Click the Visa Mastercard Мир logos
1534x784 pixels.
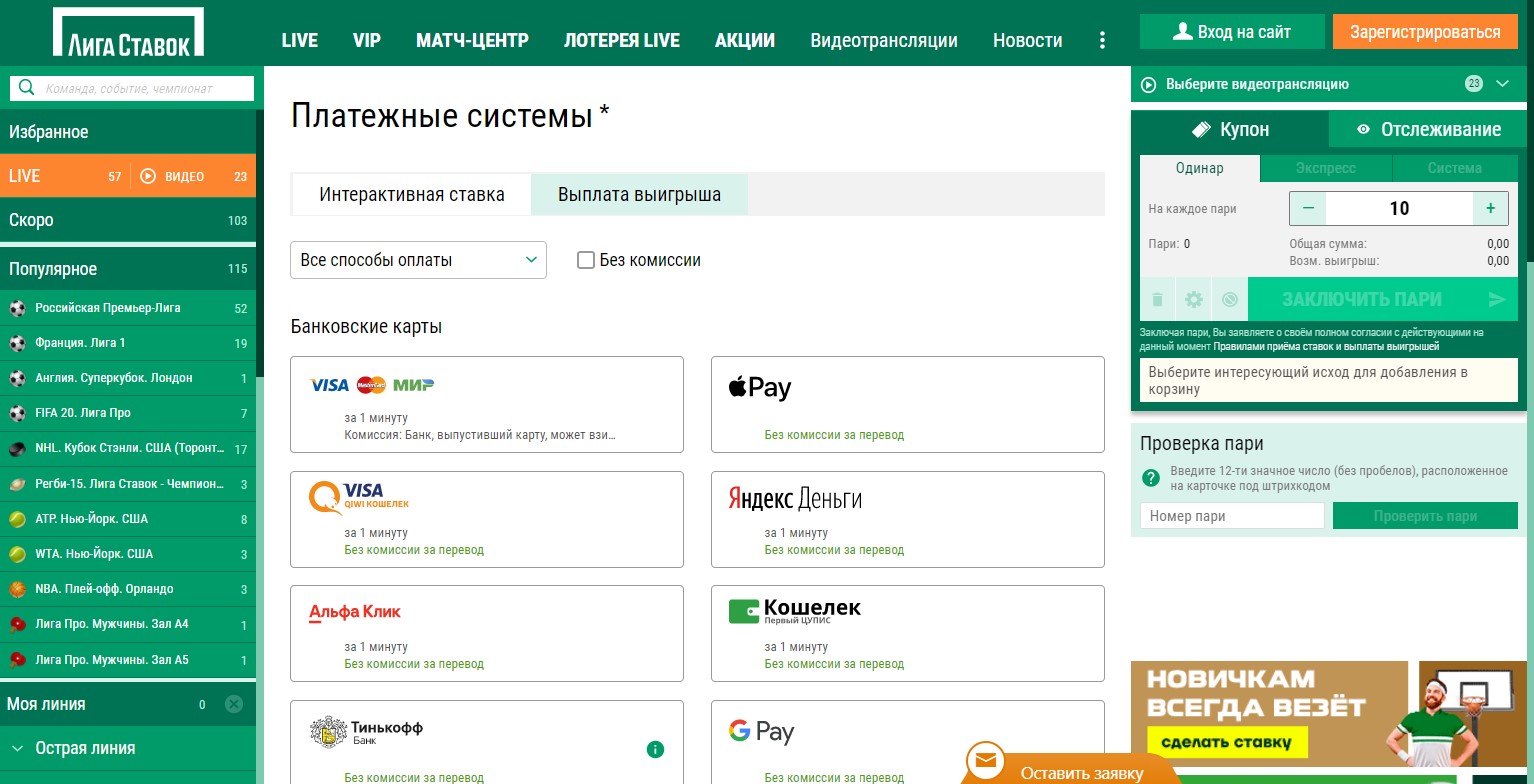(x=372, y=385)
